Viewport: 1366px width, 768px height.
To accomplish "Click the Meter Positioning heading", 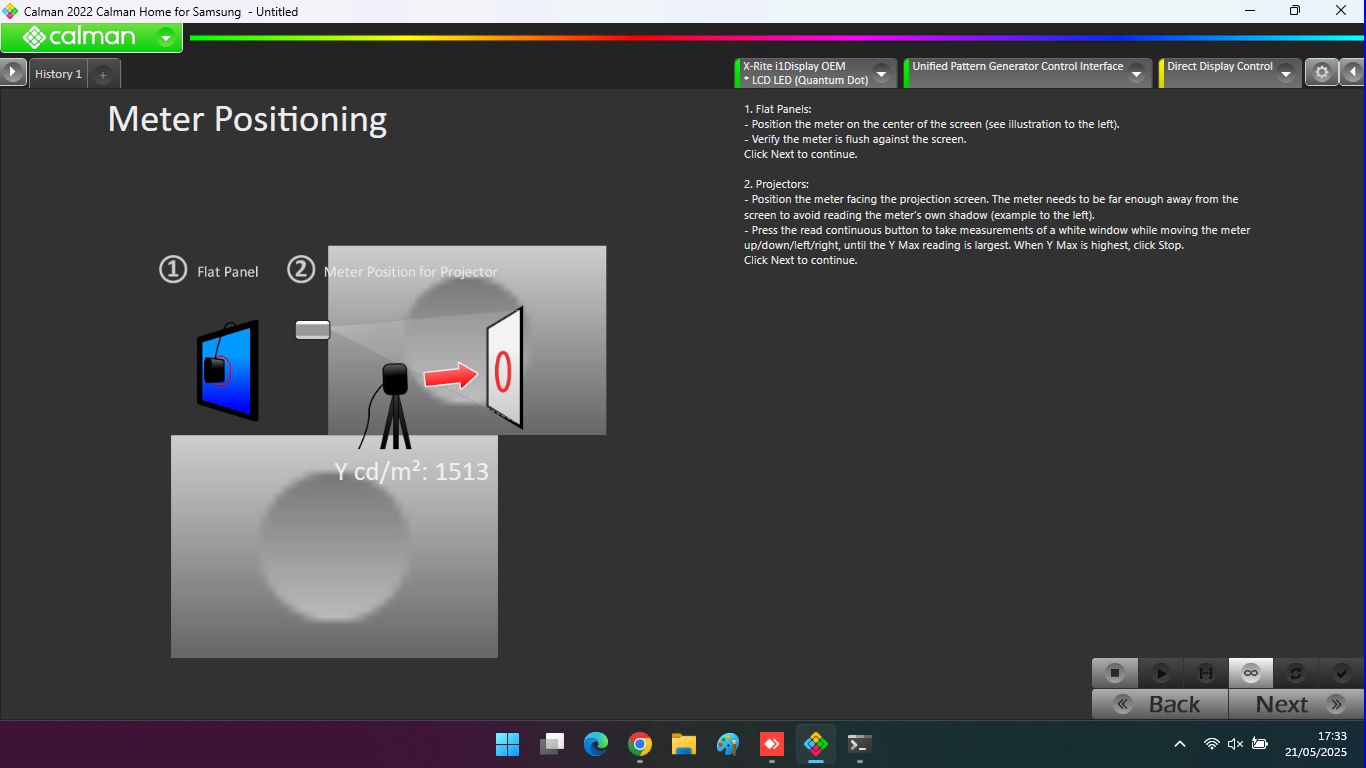I will [247, 119].
